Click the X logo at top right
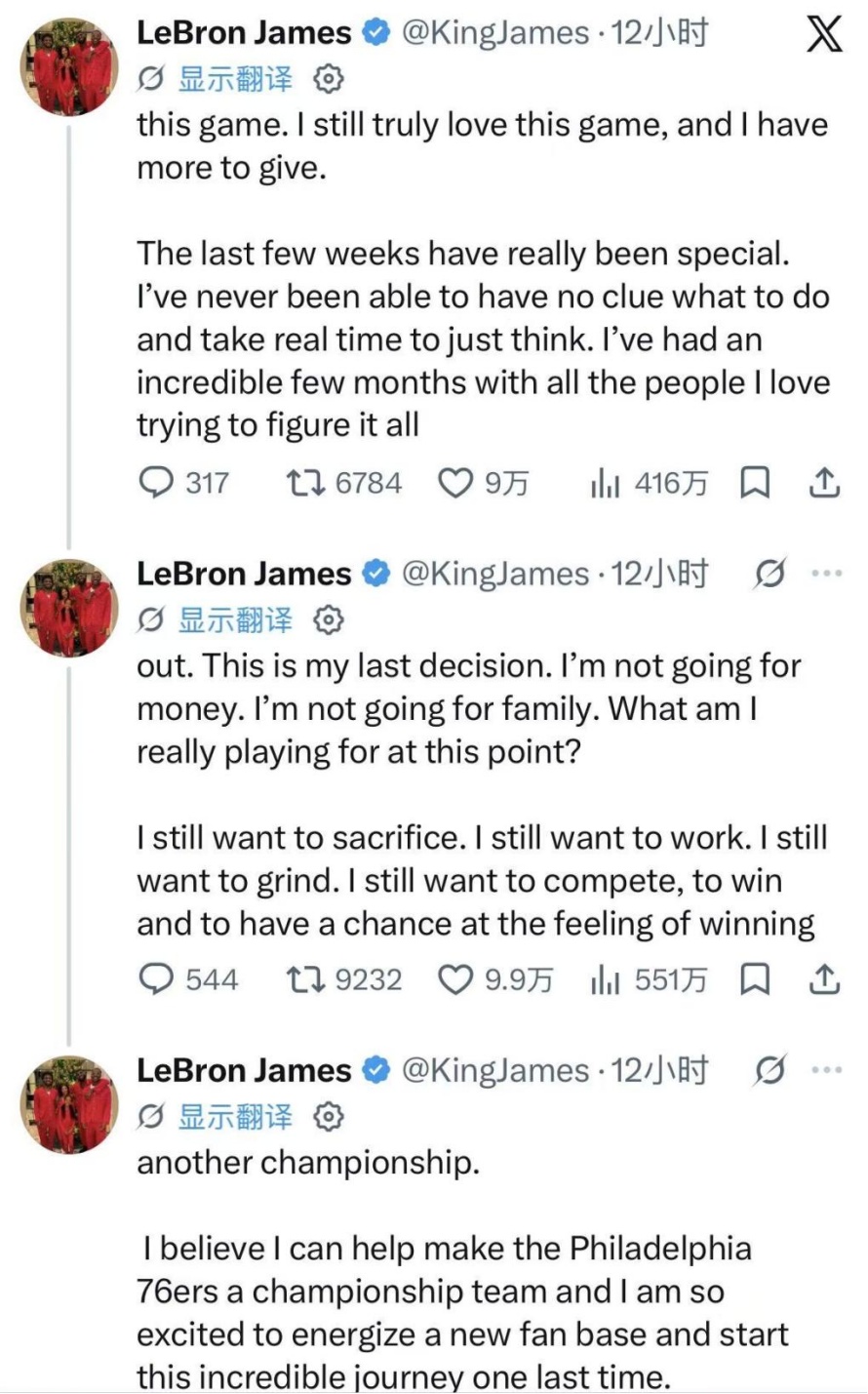Viewport: 868px width, 1394px height. pyautogui.click(x=825, y=34)
